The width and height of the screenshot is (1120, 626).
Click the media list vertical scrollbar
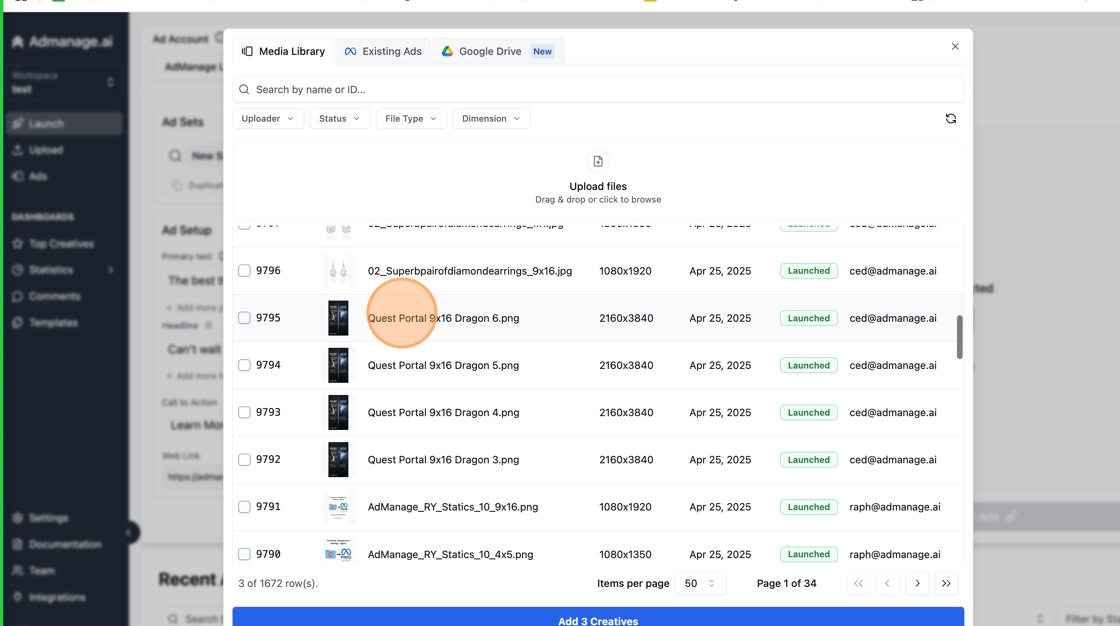click(x=959, y=337)
